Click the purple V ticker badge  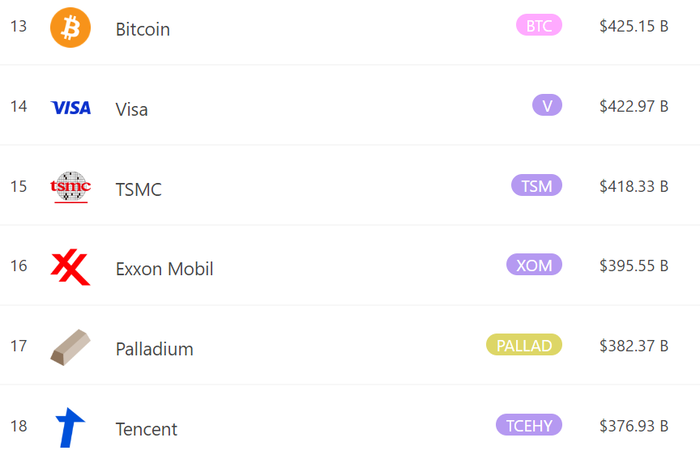pos(547,106)
